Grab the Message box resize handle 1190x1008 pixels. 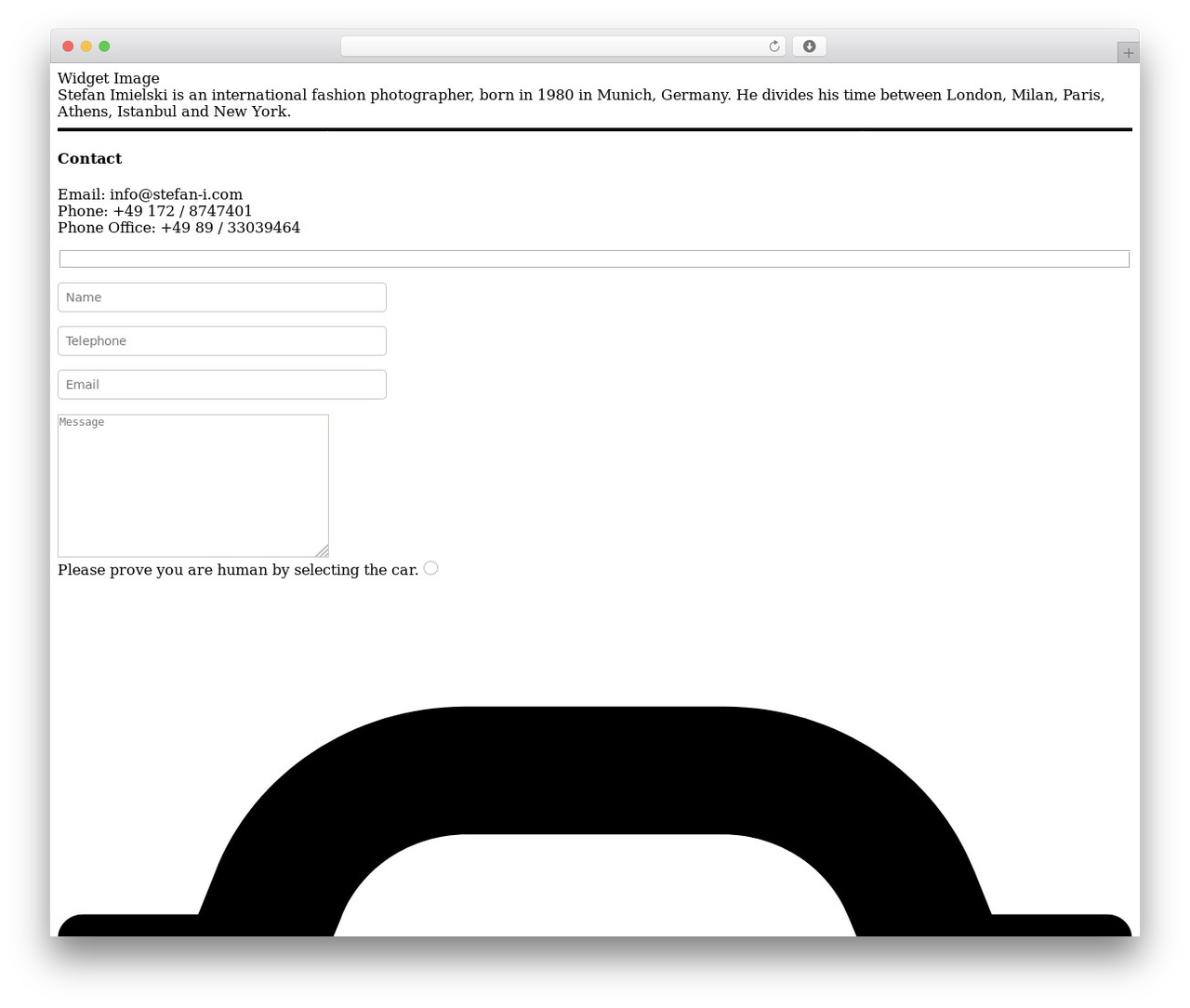click(322, 550)
